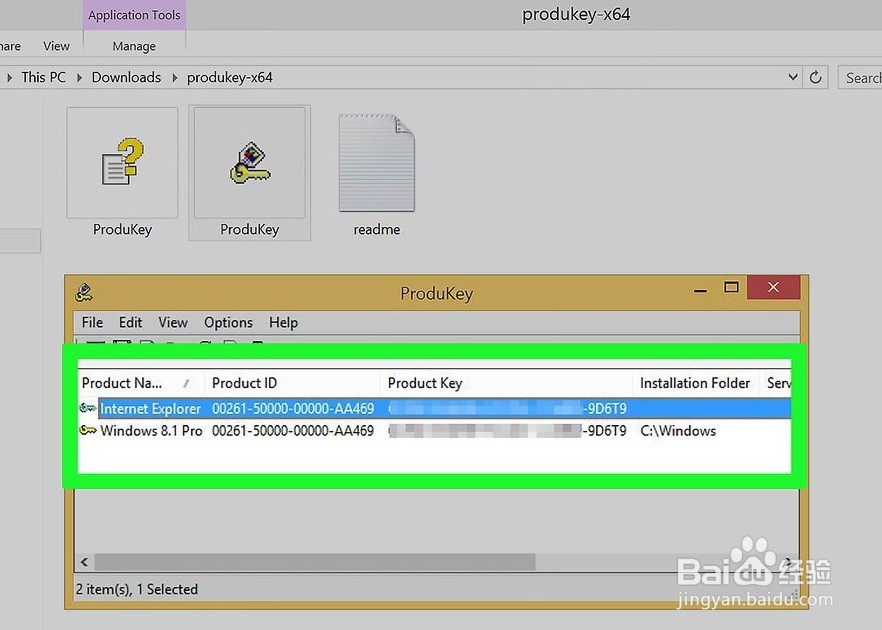Refresh the Explorer address bar
Screen dimensions: 882x630
(815, 77)
